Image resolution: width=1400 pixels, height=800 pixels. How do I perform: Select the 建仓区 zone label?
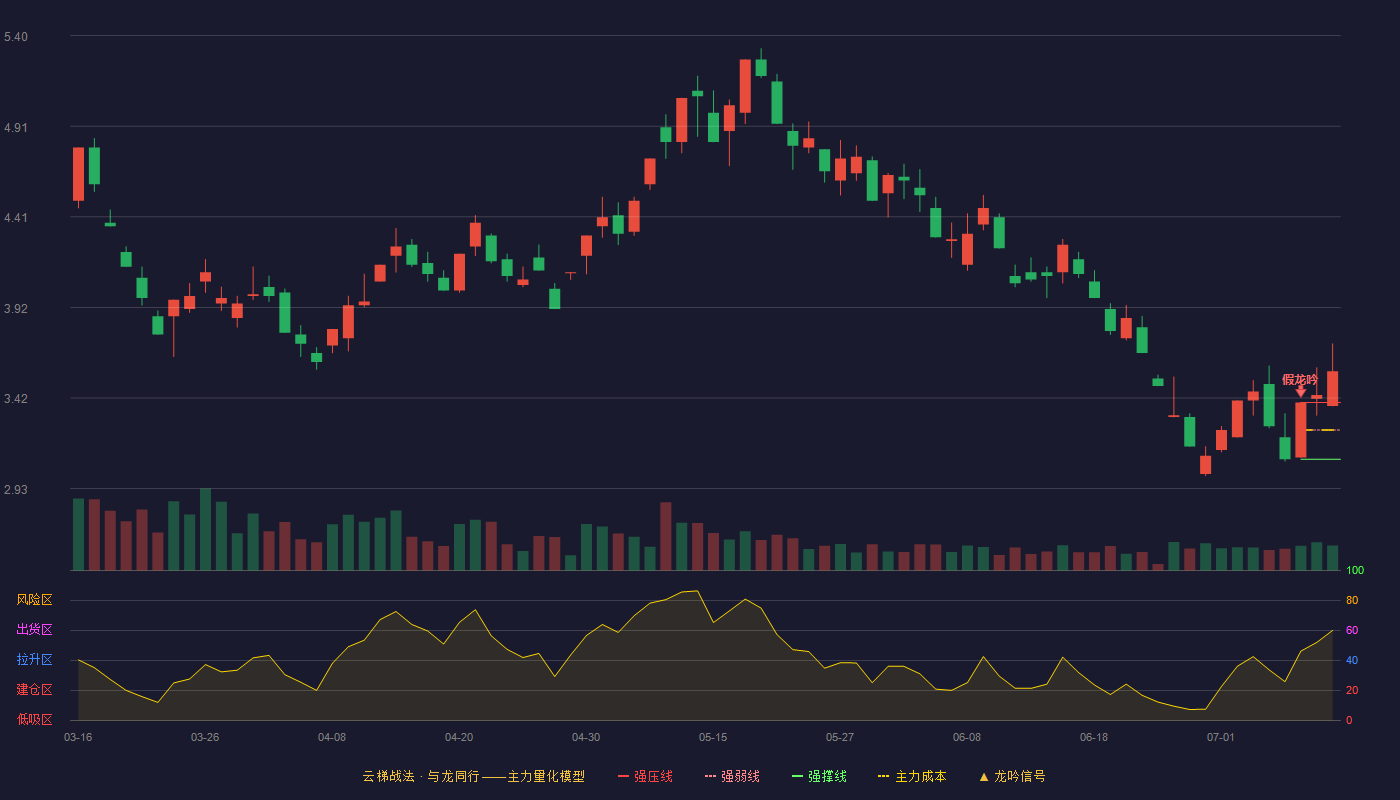34,690
